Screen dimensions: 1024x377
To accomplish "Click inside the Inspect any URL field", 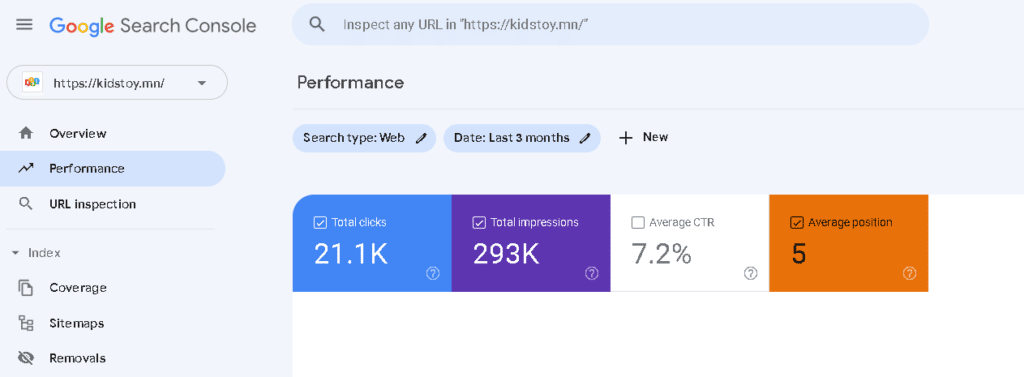I will tap(610, 25).
